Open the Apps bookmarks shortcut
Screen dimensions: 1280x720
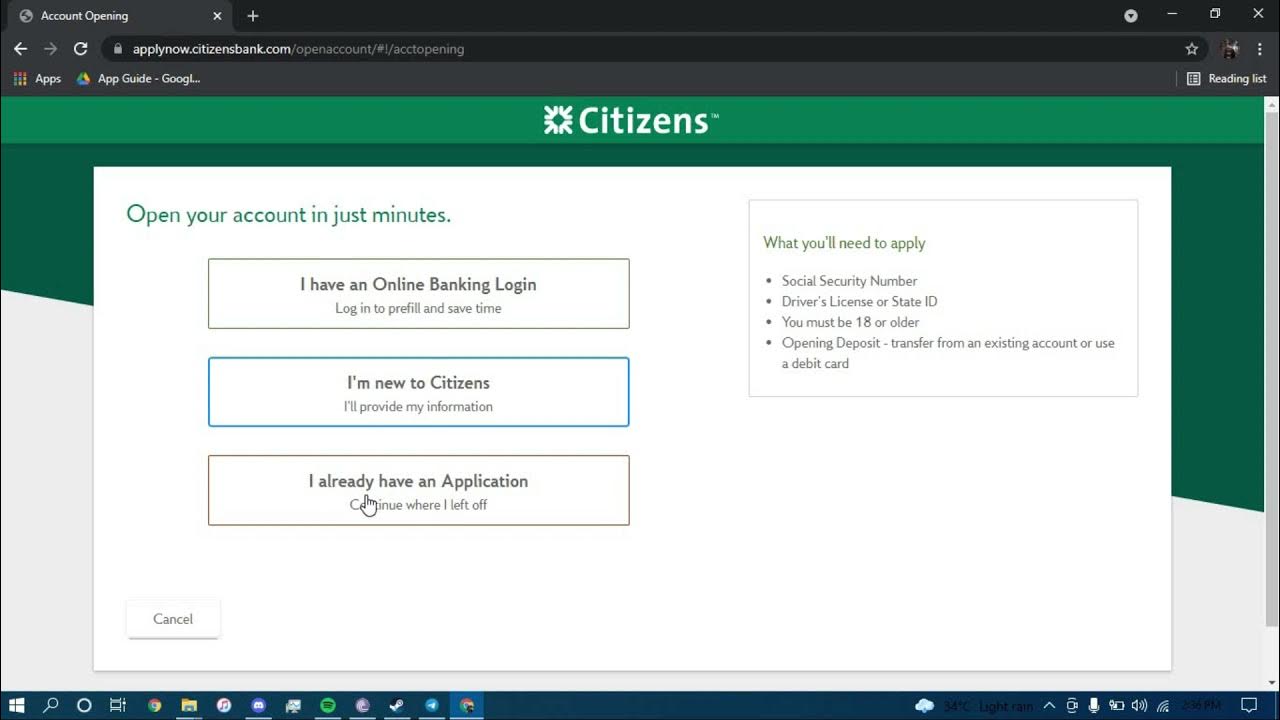pyautogui.click(x=37, y=78)
